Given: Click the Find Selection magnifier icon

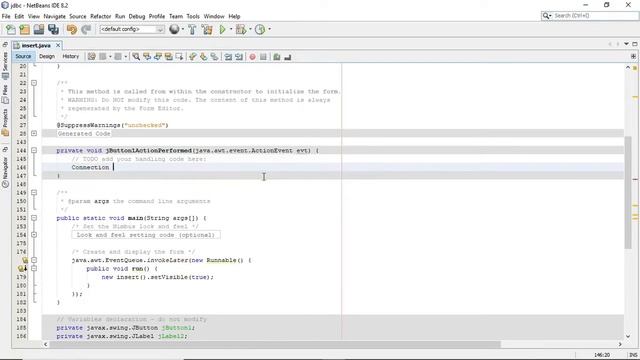Looking at the screenshot, I should [136, 57].
